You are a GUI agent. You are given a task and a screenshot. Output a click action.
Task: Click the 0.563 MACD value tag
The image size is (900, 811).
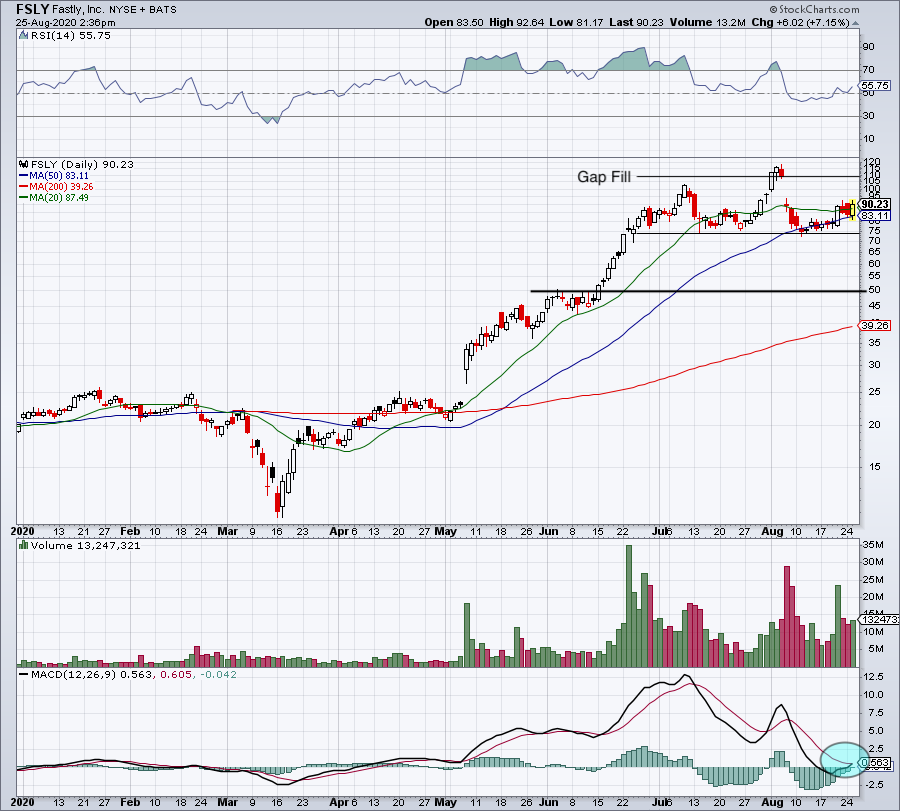(x=873, y=763)
